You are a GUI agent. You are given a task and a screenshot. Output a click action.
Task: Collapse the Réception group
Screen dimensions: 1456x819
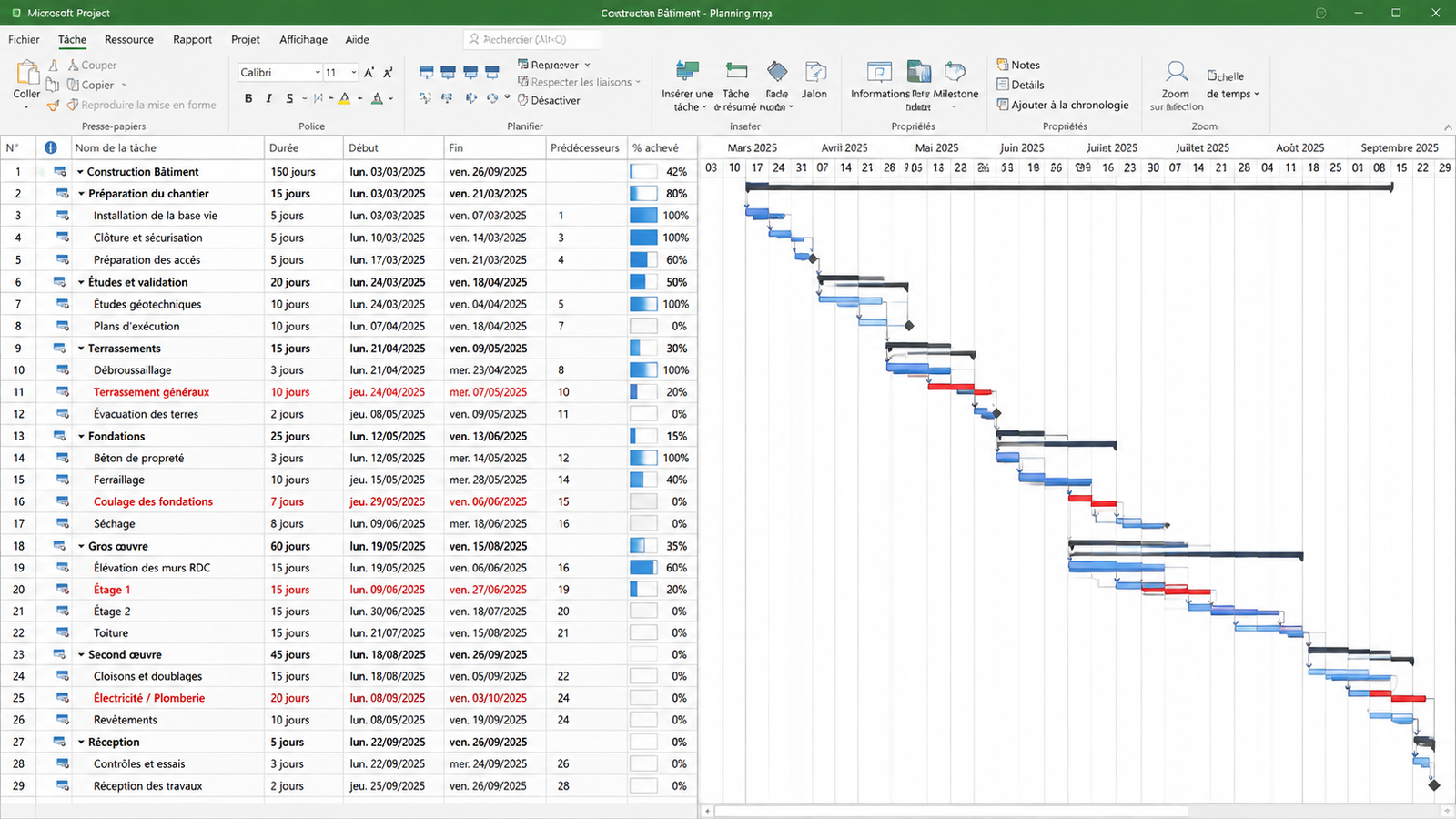pyautogui.click(x=81, y=743)
